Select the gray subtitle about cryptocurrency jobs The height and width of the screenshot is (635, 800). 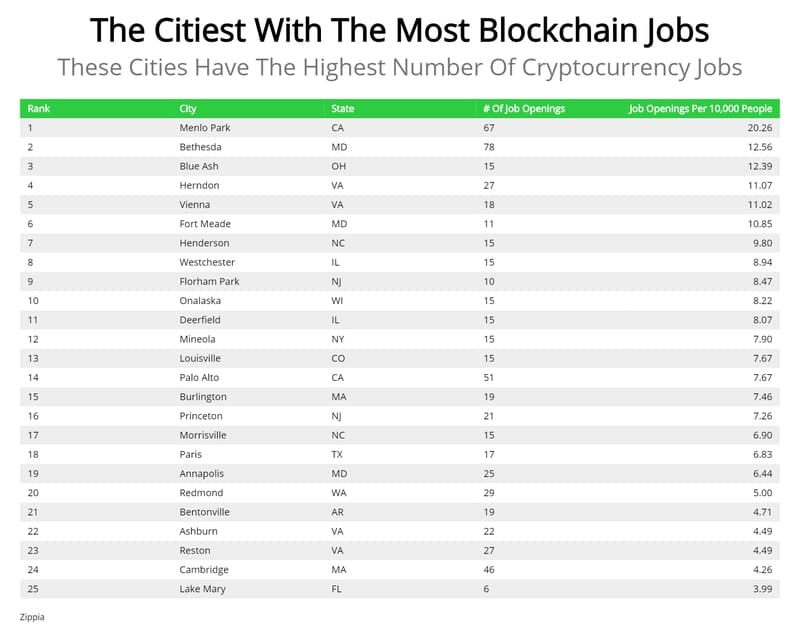click(399, 69)
